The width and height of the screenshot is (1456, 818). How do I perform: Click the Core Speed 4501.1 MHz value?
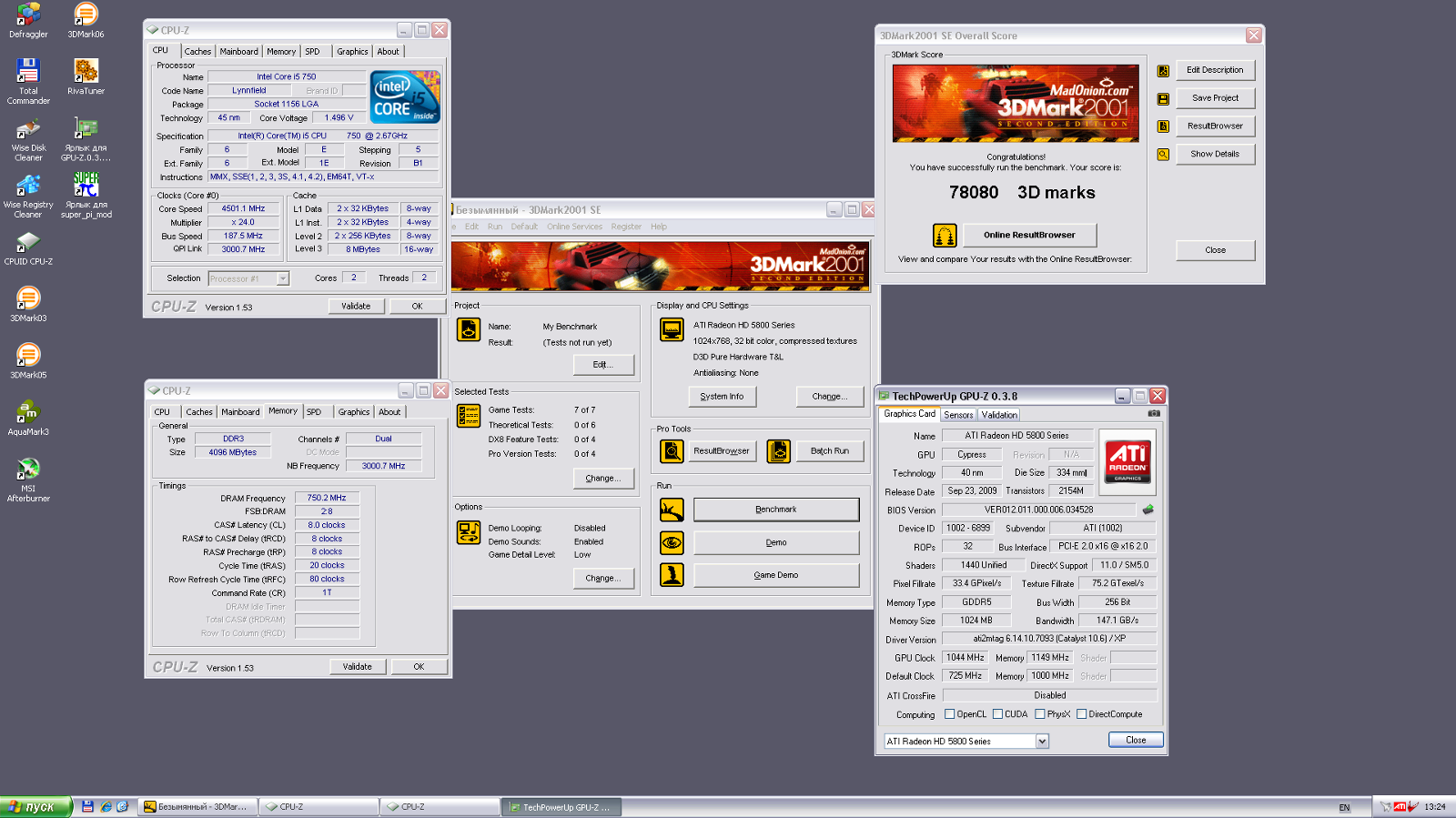coord(243,208)
